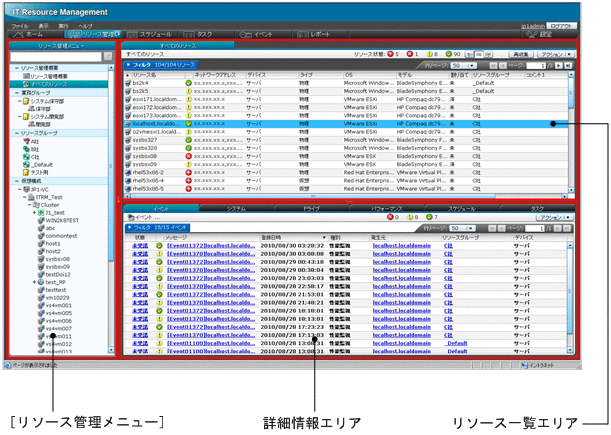Select the bs2k4 server row icon
The height and width of the screenshot is (435, 611).
(128, 83)
